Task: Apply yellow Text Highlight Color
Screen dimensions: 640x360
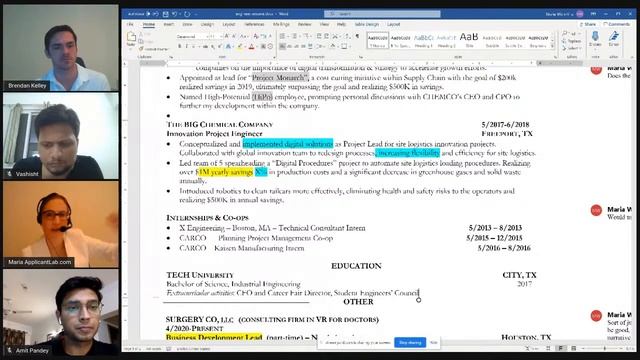Action: pyautogui.click(x=240, y=47)
